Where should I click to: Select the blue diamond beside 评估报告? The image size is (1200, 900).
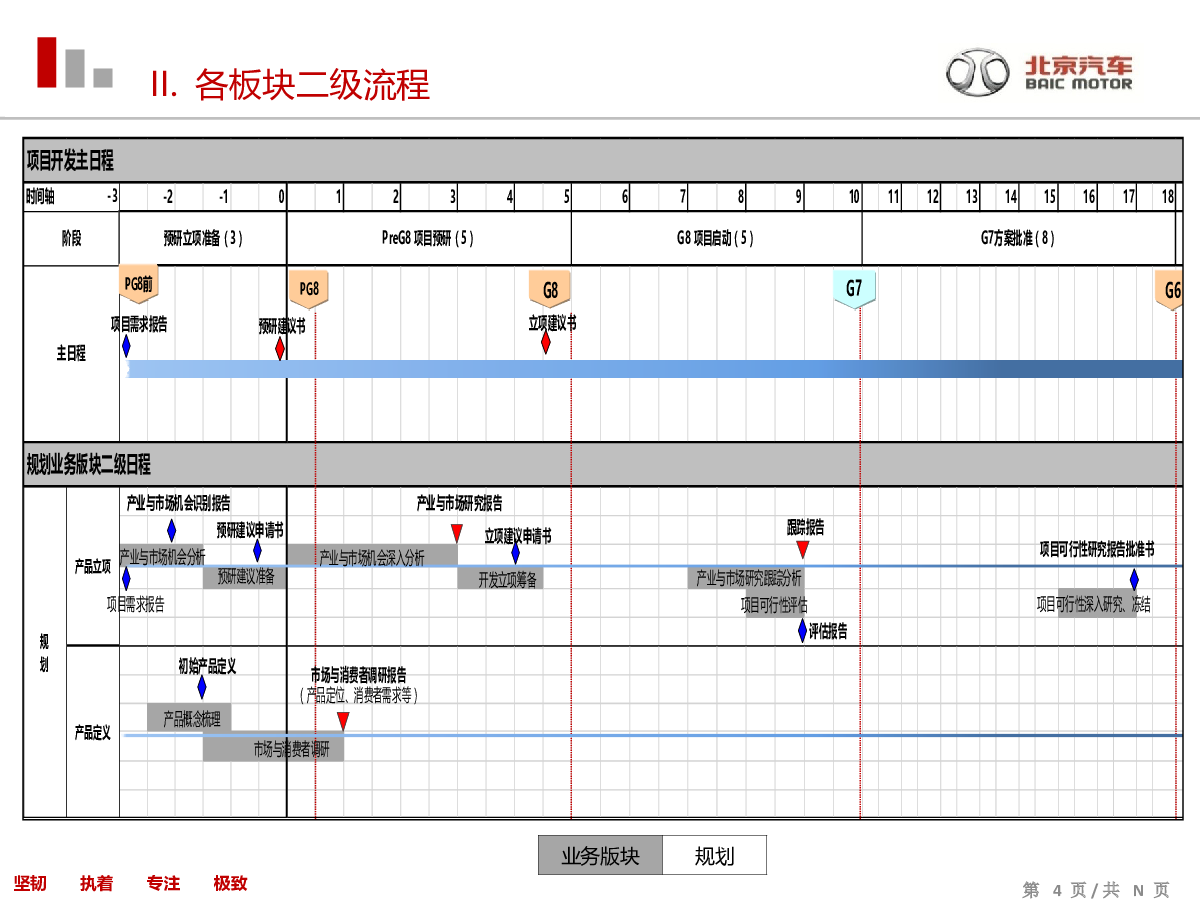pyautogui.click(x=802, y=631)
